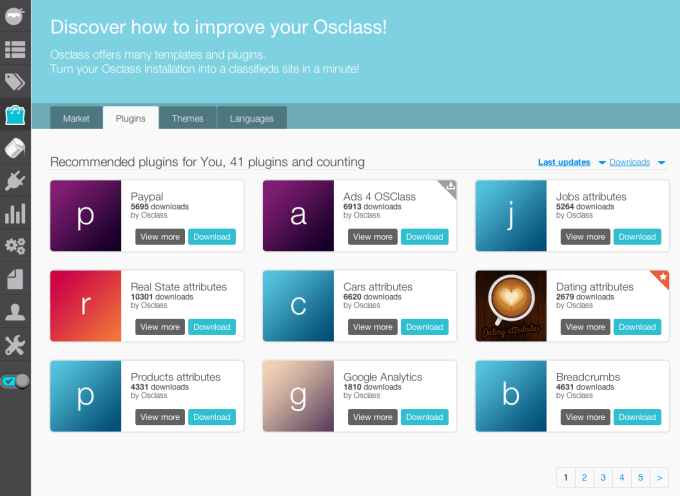Switch to the Languages tab
The height and width of the screenshot is (496, 680).
pos(252,118)
